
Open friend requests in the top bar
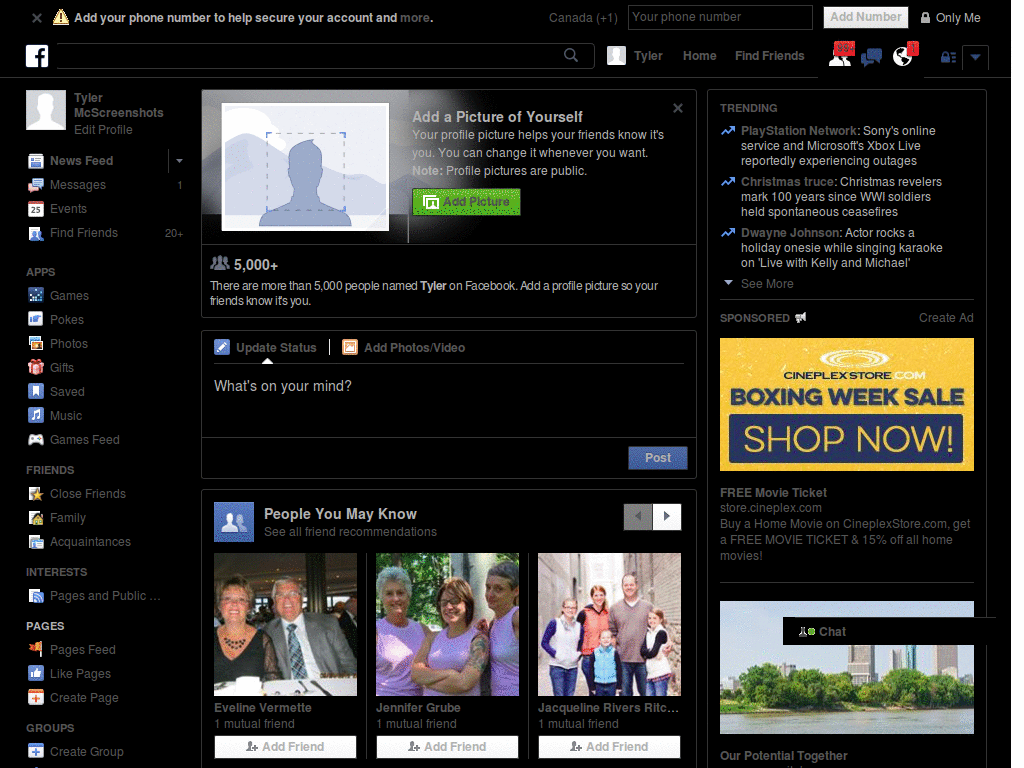click(841, 55)
